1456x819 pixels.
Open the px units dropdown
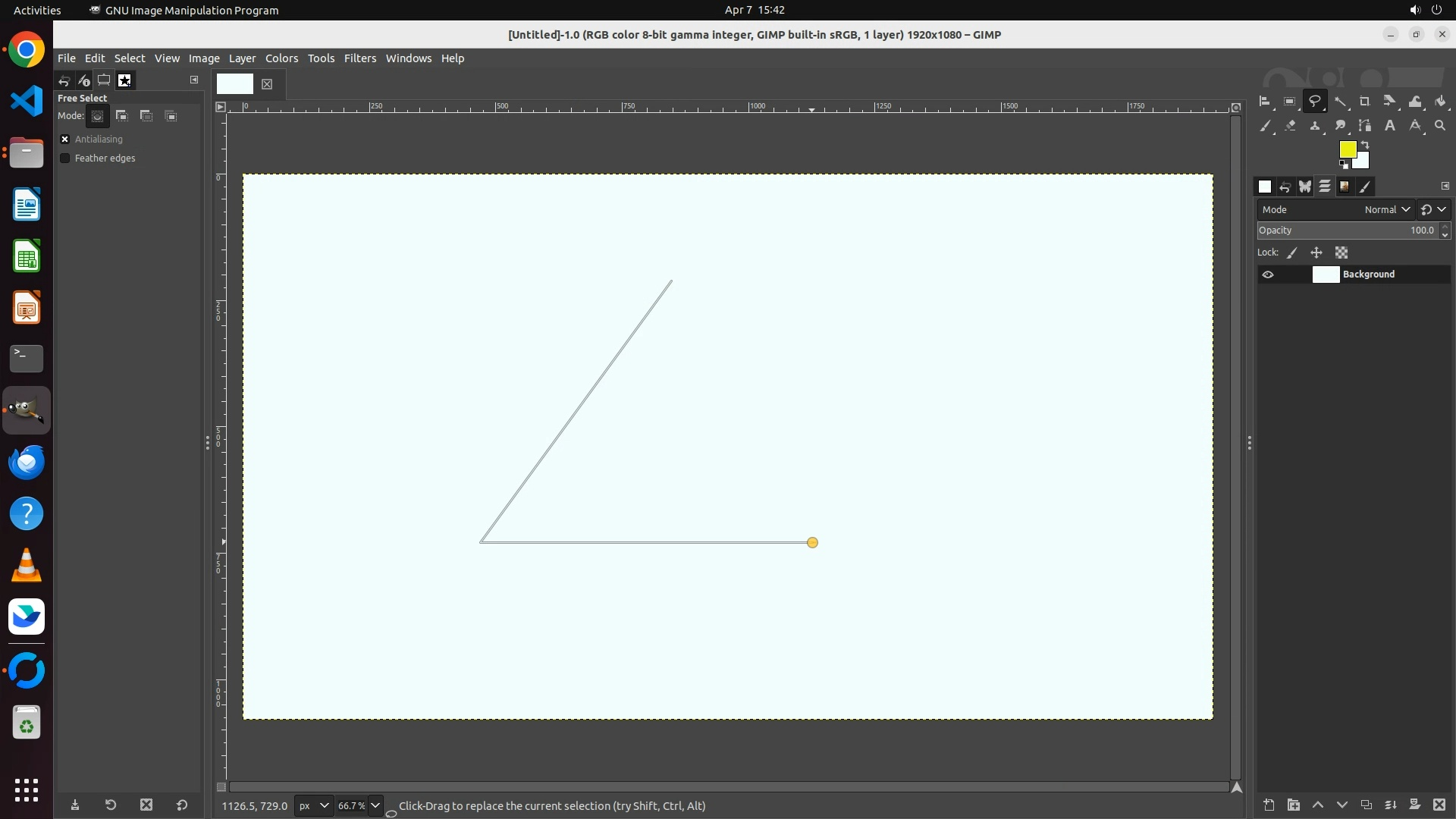[313, 806]
